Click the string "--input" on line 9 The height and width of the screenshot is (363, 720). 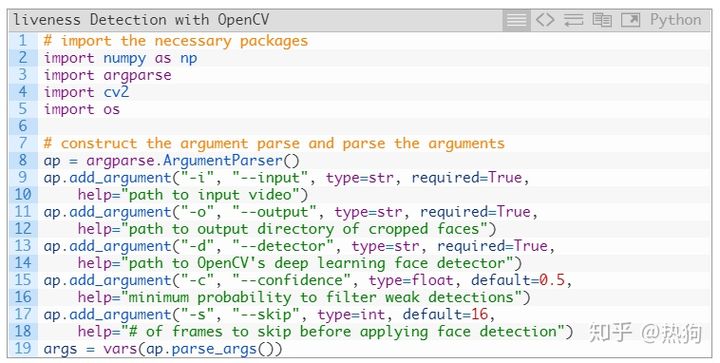coord(274,178)
